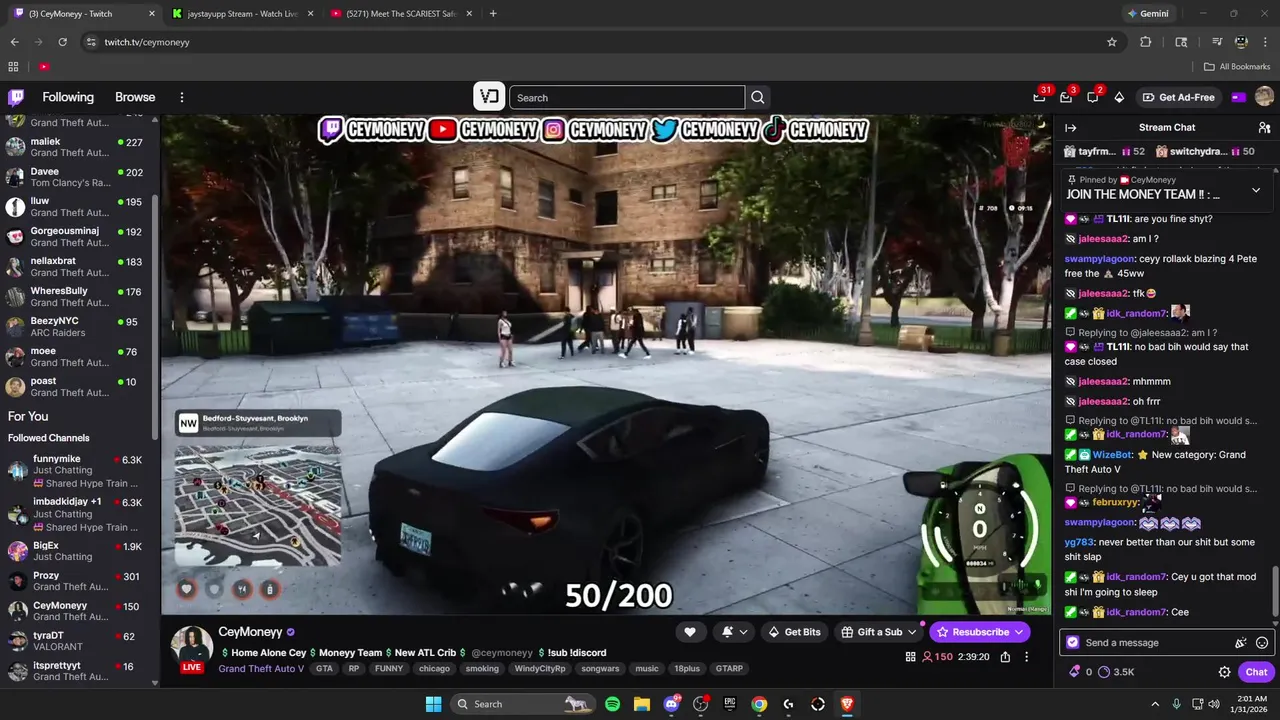Viewport: 1280px width, 720px height.
Task: Click the purple Chat send button
Action: tap(1257, 672)
